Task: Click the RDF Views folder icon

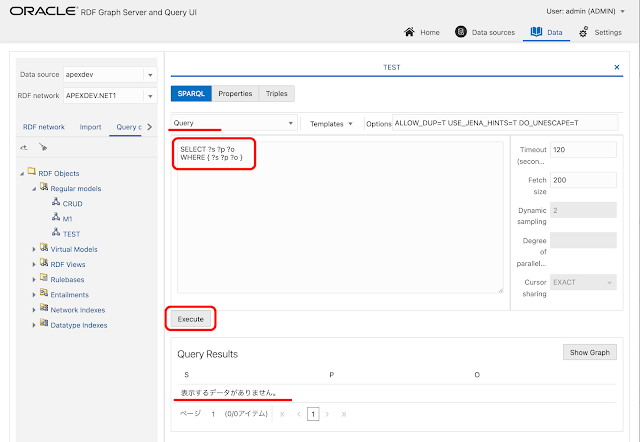Action: pyautogui.click(x=44, y=262)
